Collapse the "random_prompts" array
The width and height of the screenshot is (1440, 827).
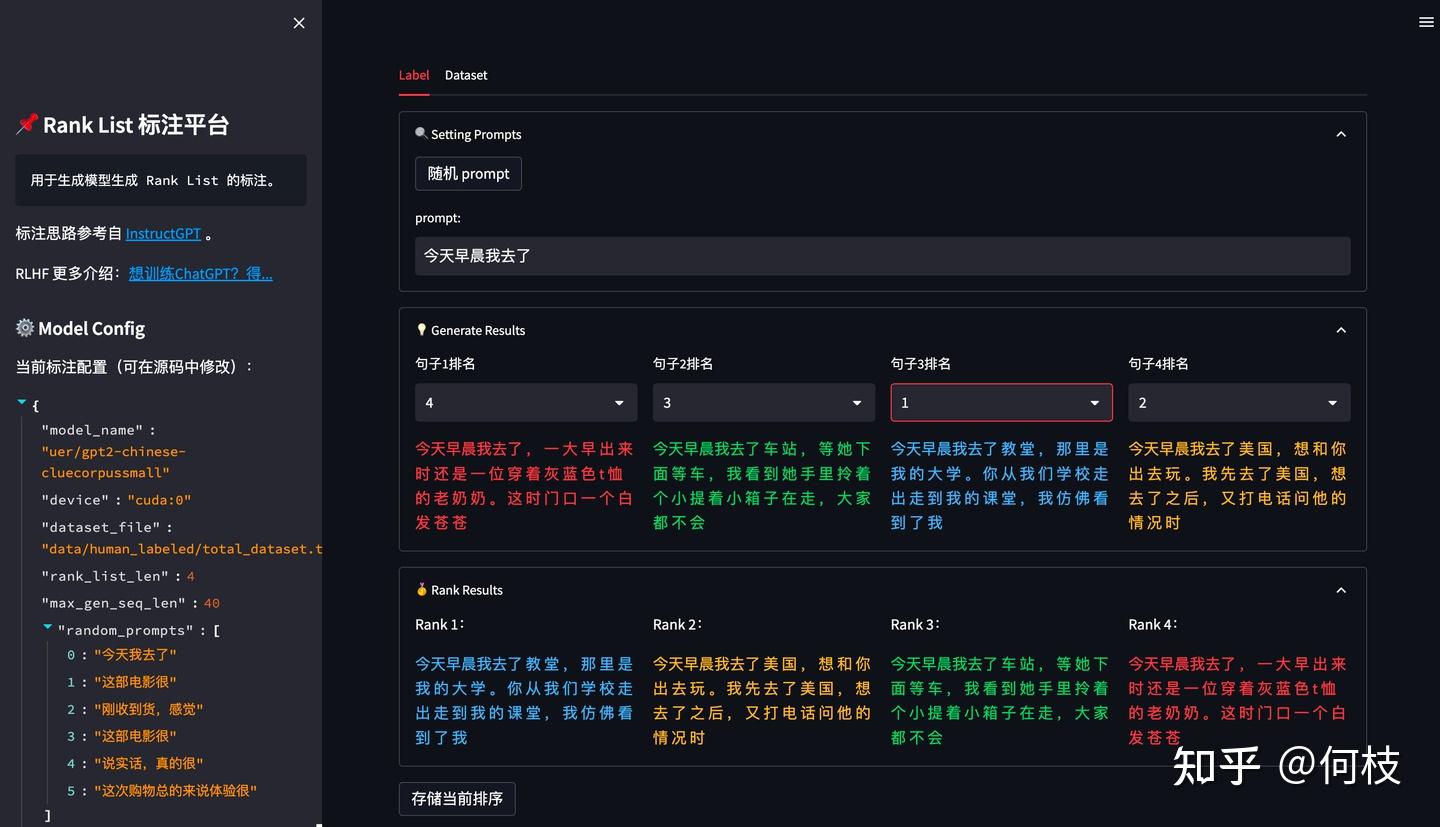pos(48,627)
